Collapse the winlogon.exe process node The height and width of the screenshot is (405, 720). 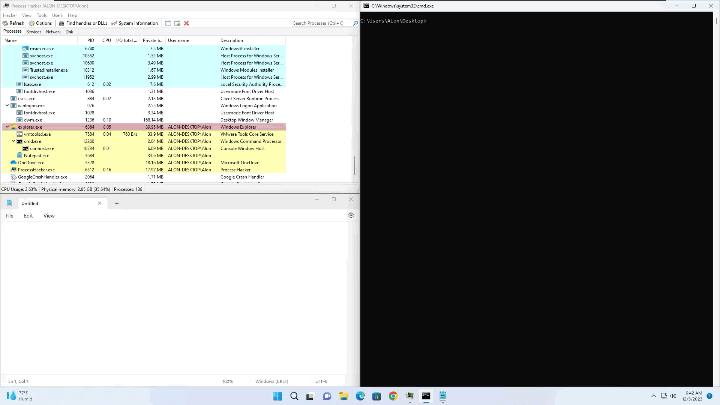pos(7,106)
